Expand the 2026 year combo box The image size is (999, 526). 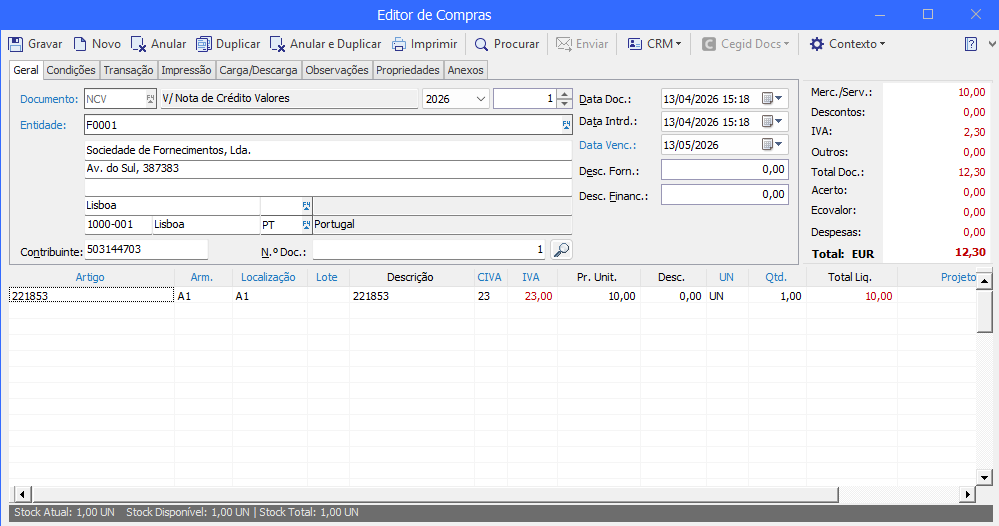click(481, 99)
